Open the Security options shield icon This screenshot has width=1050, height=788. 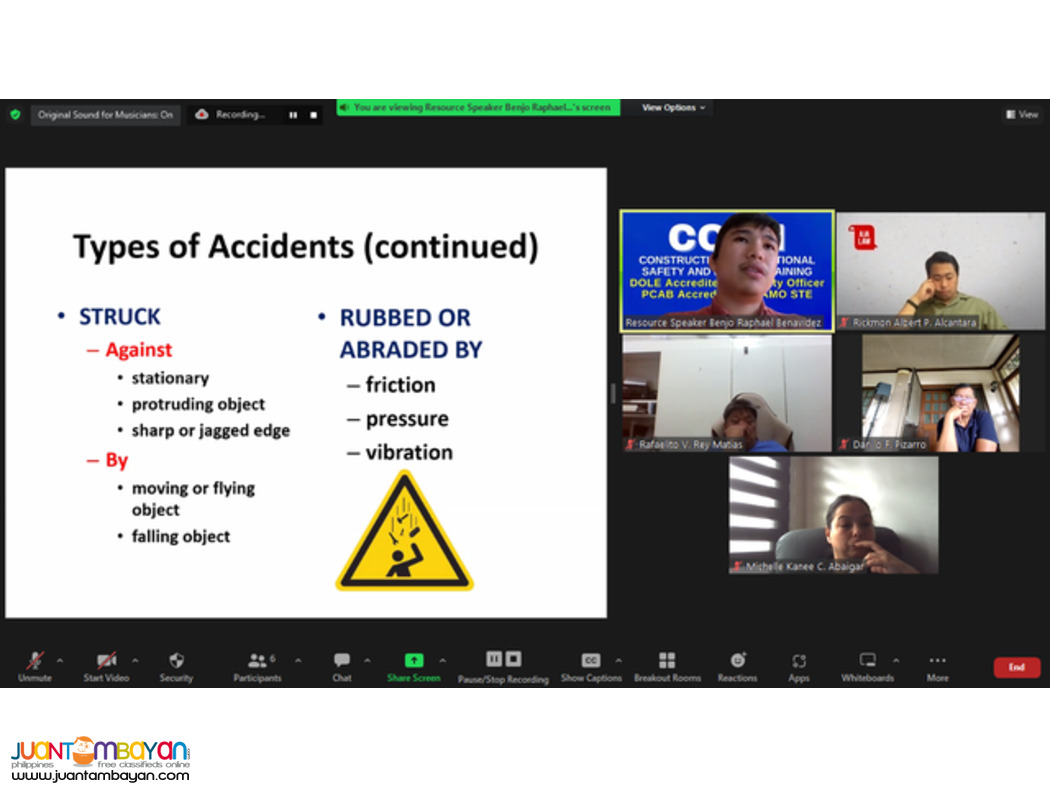[176, 660]
